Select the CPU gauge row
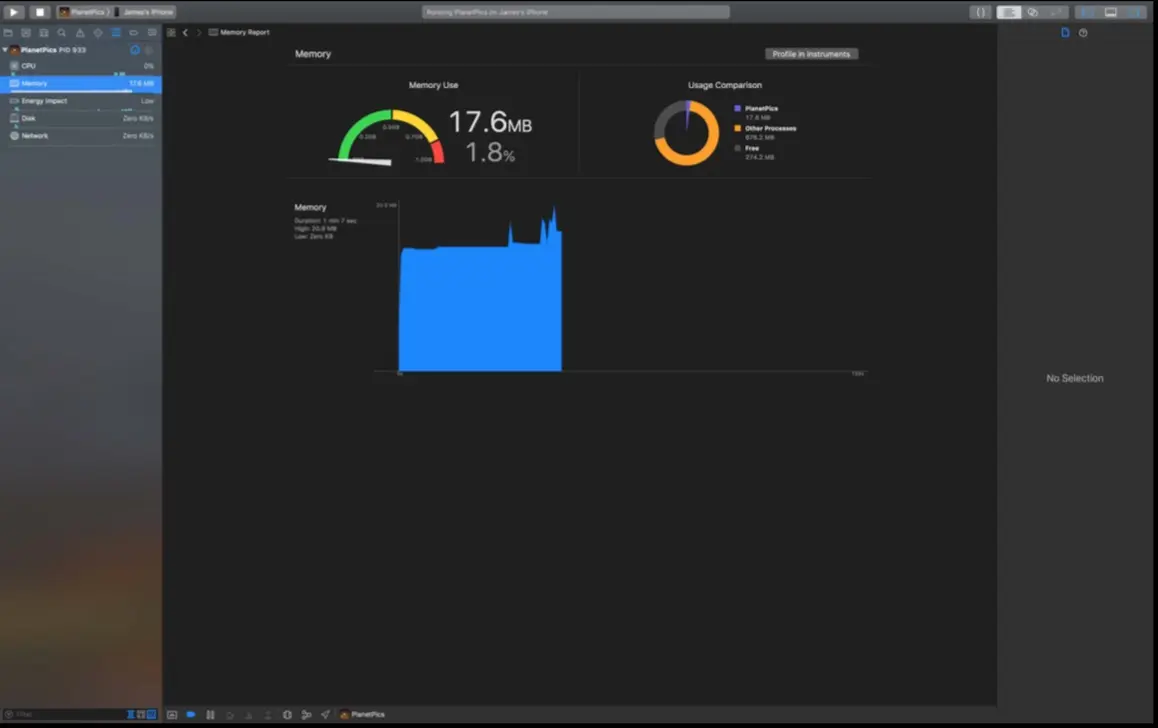This screenshot has height=728, width=1158. pos(81,66)
